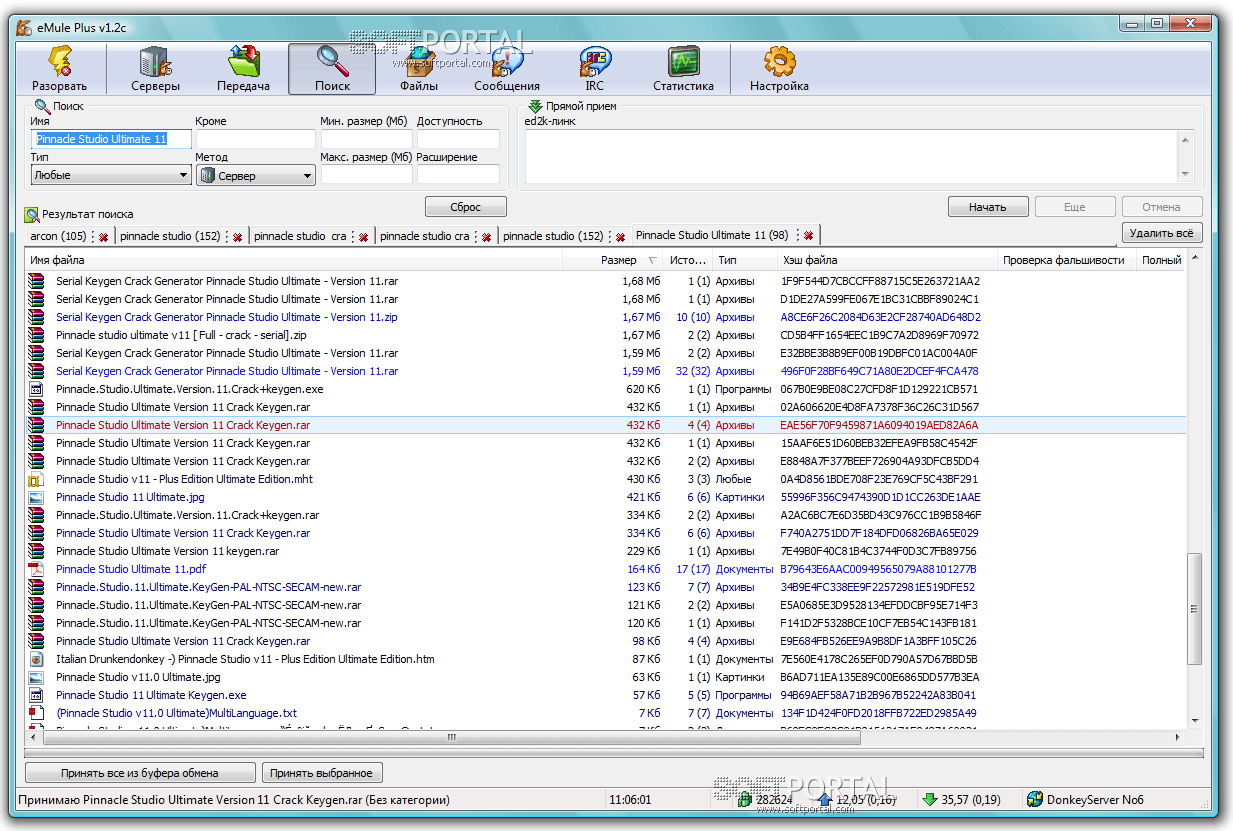Click the 620 Кб size cell

coord(643,389)
